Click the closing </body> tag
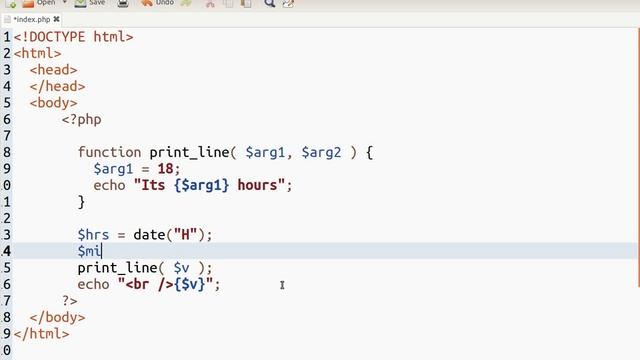This screenshot has width=640, height=360. tap(57, 317)
